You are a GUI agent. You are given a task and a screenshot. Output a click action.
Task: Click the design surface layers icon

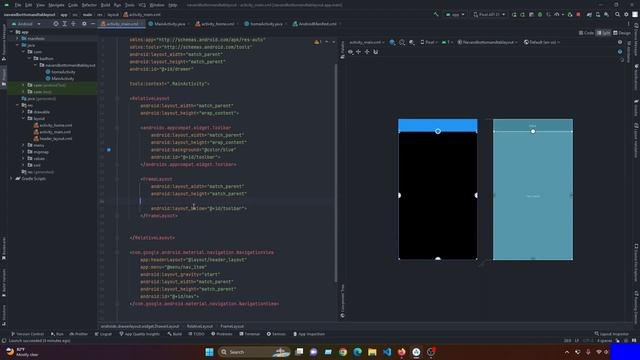coord(392,42)
